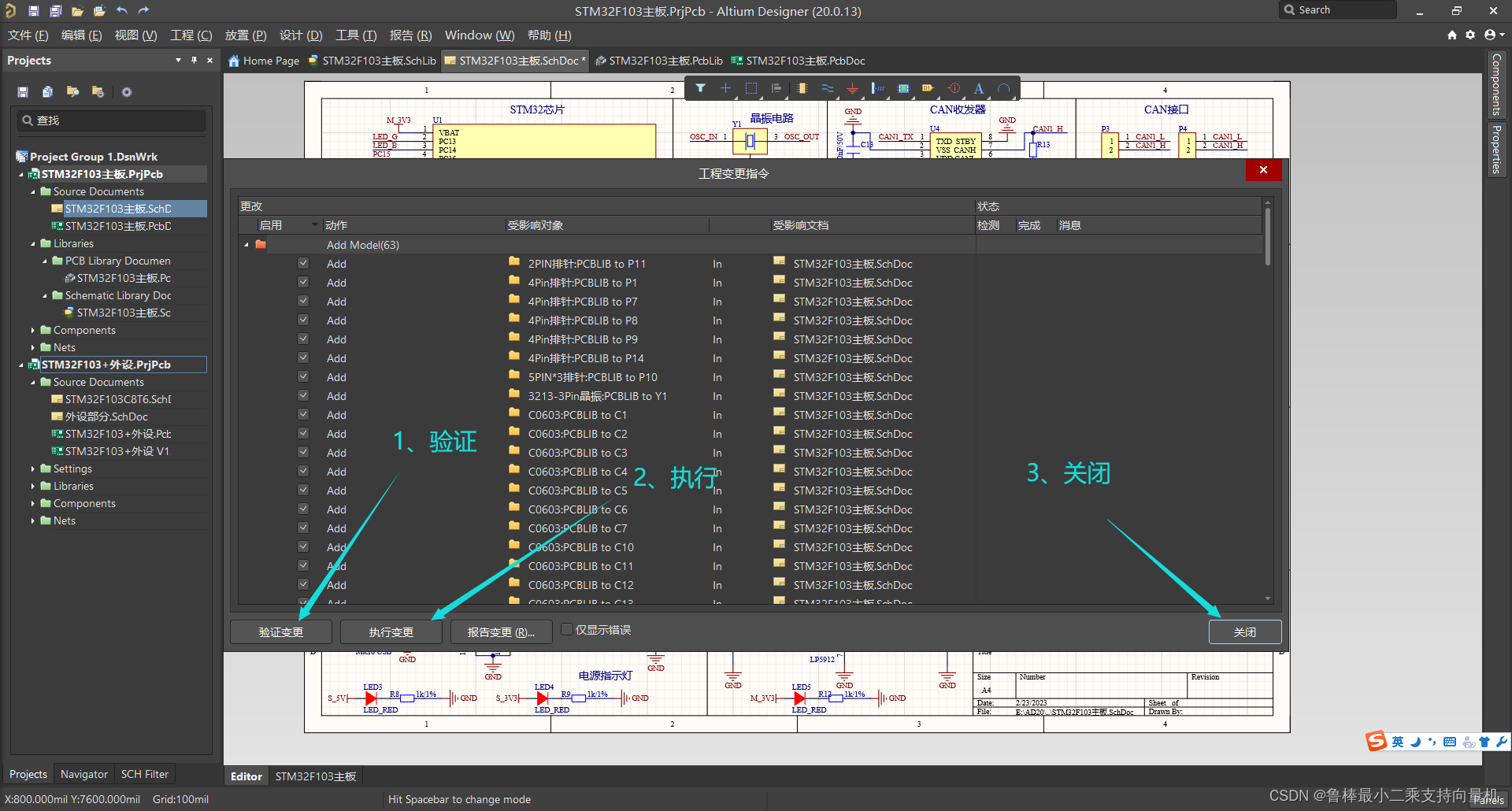This screenshot has width=1512, height=811.
Task: Click the Open Project folder icon in the title bar
Action: [99, 11]
